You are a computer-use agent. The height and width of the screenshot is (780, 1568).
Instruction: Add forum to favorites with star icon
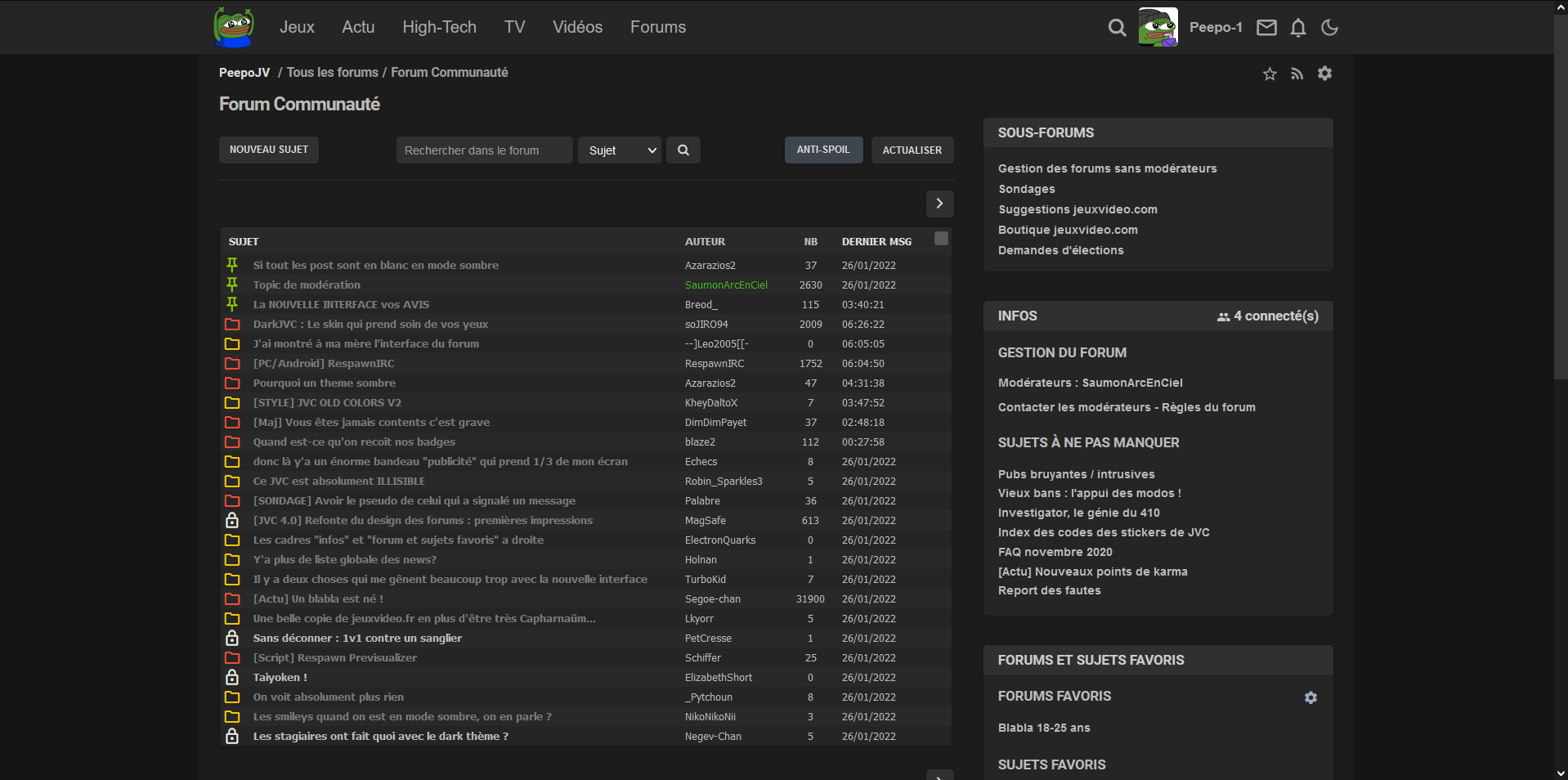[1270, 74]
